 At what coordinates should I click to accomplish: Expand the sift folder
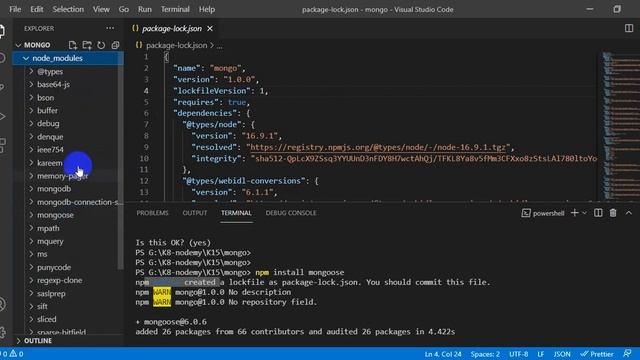click(x=42, y=307)
